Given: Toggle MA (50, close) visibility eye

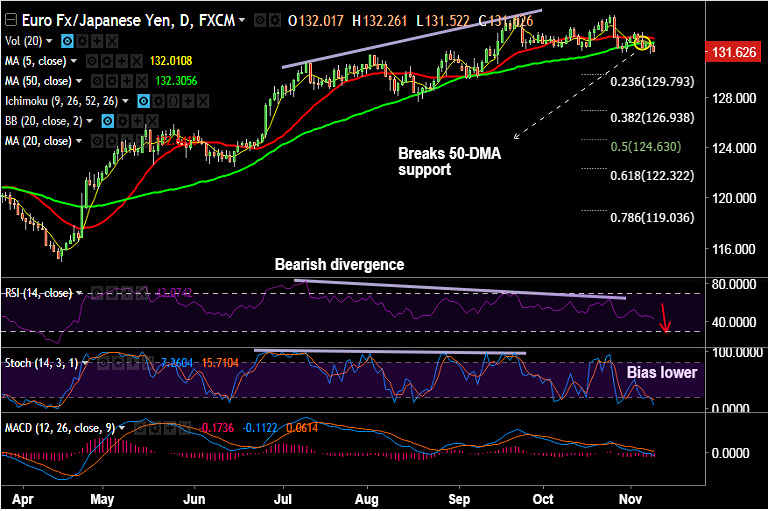Looking at the screenshot, I should (x=97, y=81).
